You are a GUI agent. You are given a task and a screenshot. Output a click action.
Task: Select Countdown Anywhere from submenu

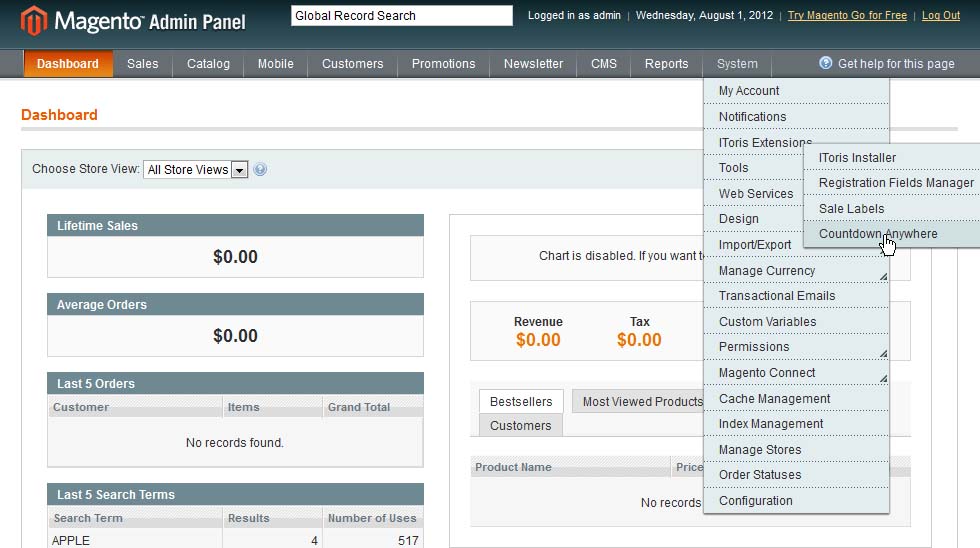point(877,234)
